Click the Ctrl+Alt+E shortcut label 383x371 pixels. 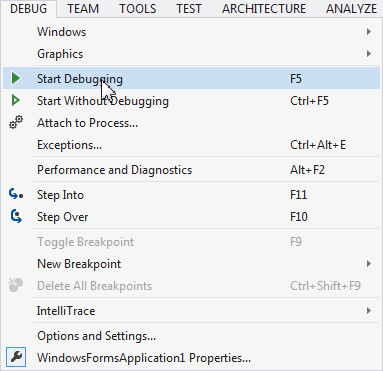[x=318, y=145]
